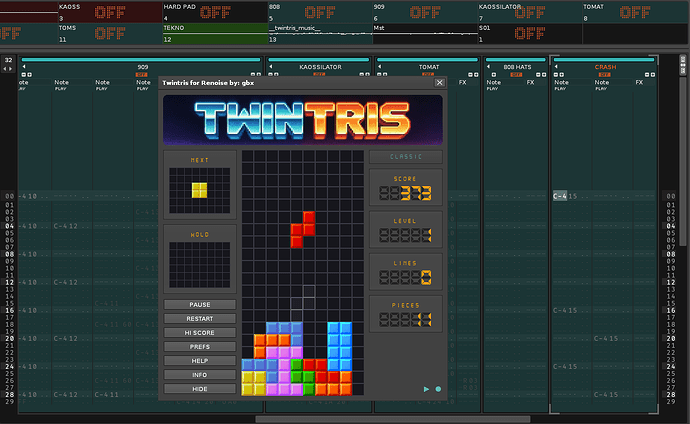Viewport: 690px width, 424px height.
Task: Select the 909 slot numbered 6
Action: (x=425, y=12)
